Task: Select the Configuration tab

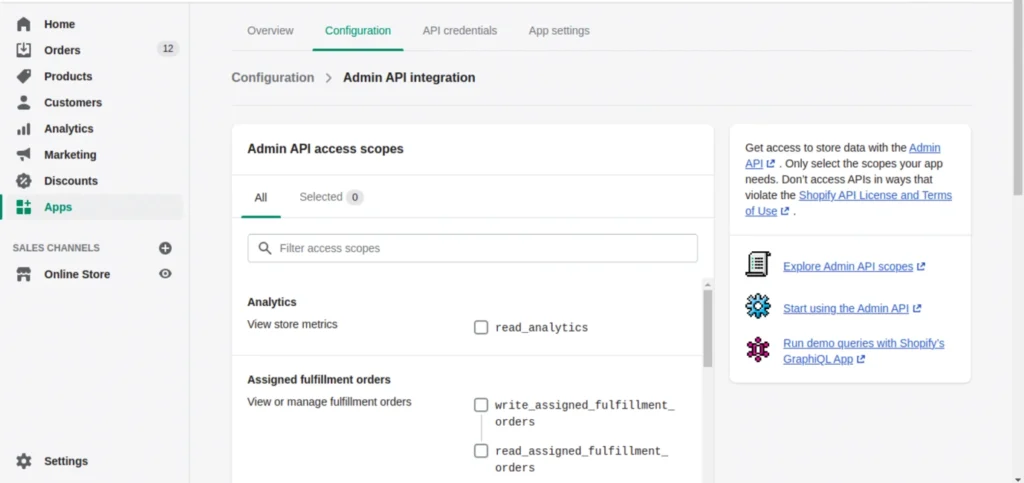Action: (358, 31)
